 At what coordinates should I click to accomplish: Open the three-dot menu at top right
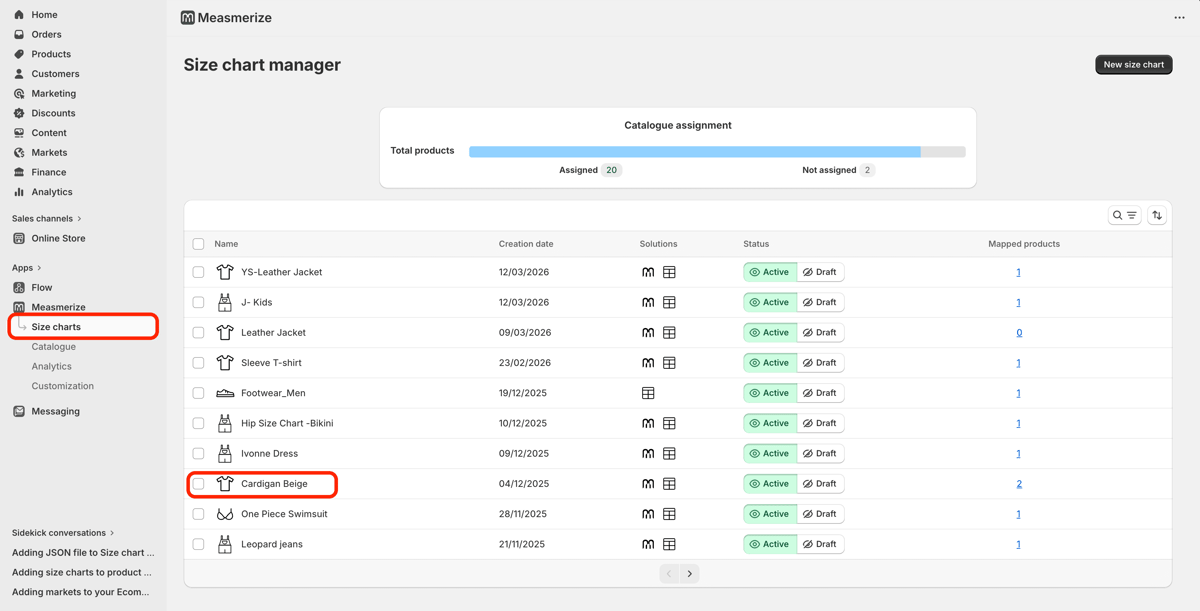1179,17
